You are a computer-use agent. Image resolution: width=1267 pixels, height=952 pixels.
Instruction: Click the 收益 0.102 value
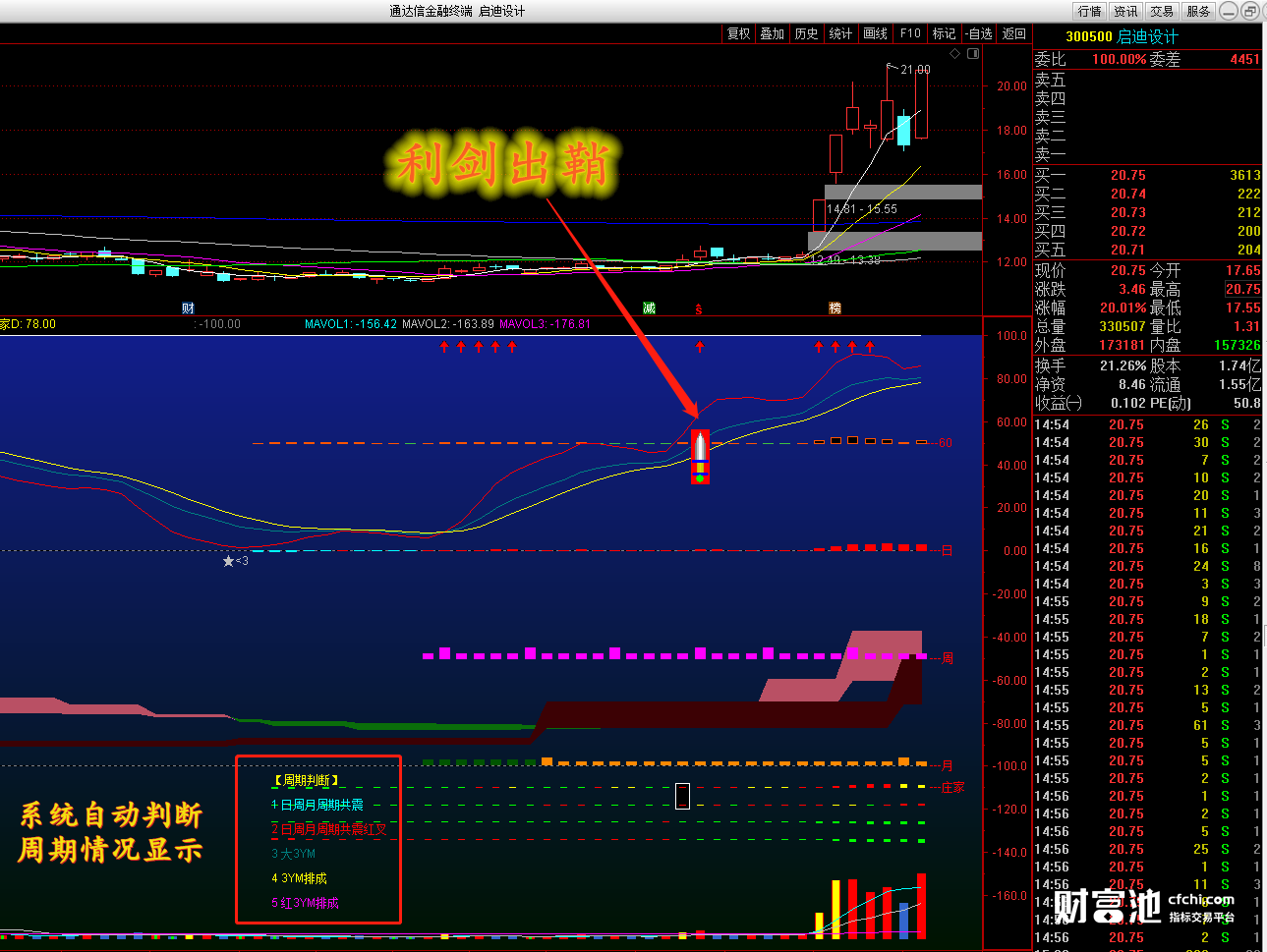pyautogui.click(x=1128, y=403)
